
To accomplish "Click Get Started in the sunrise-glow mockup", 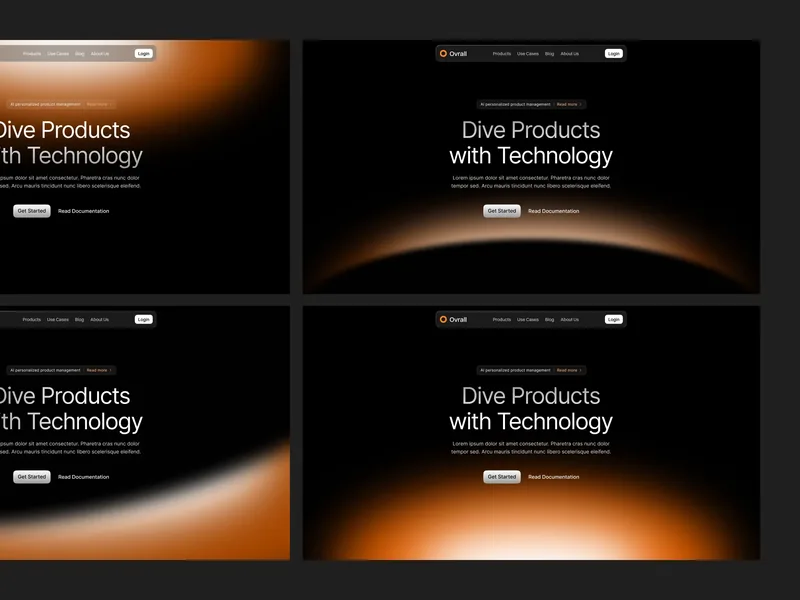I will click(x=502, y=477).
